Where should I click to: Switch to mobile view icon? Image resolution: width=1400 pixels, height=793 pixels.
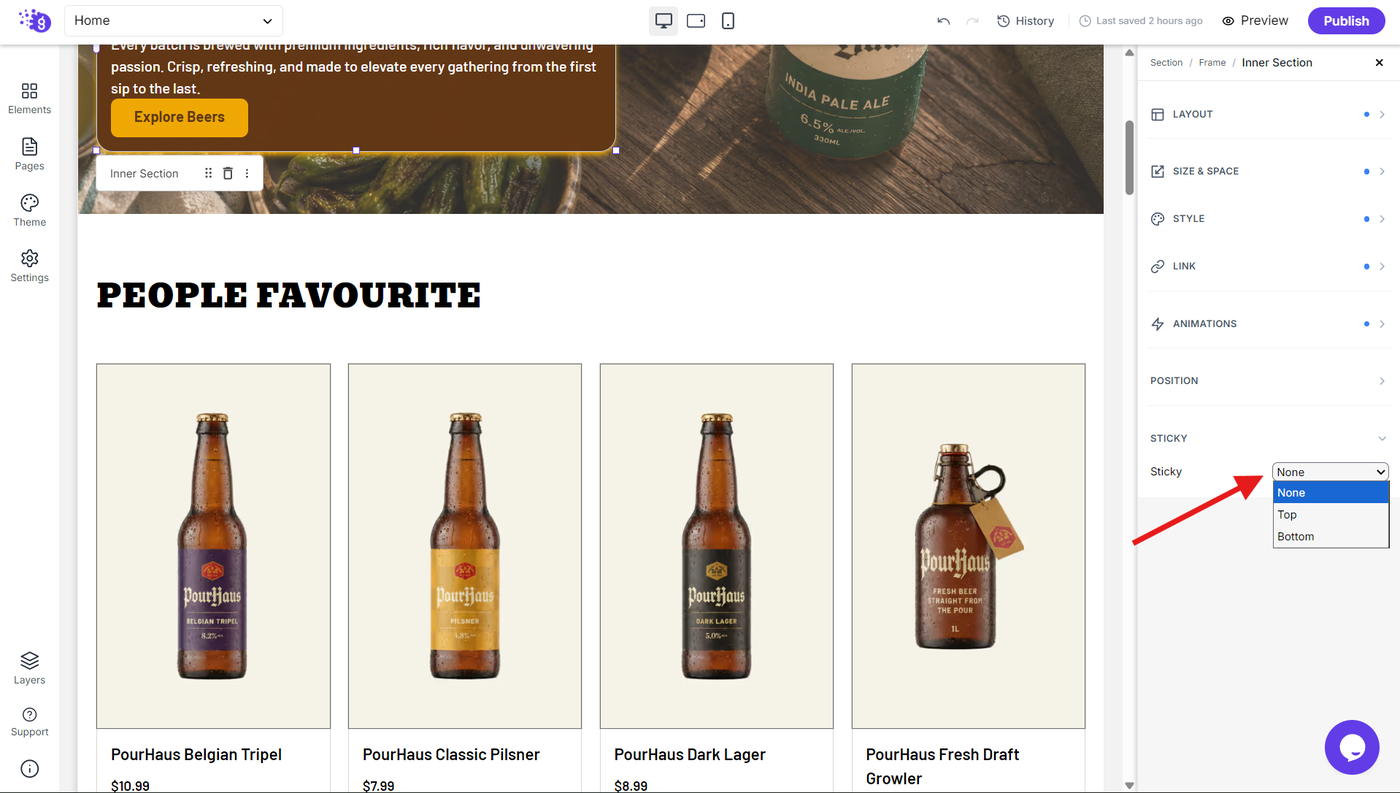(728, 20)
